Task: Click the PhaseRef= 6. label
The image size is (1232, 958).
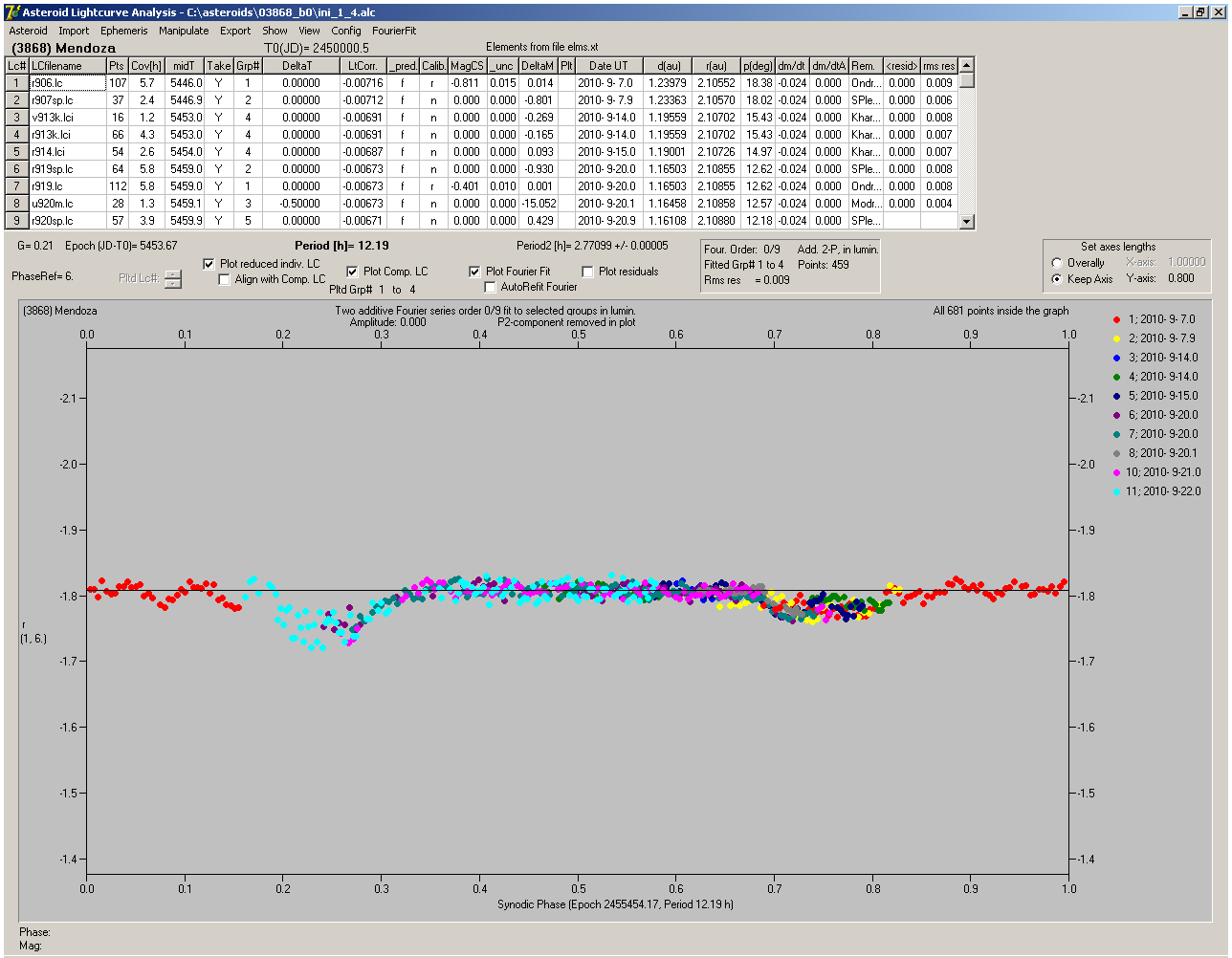Action: [42, 276]
